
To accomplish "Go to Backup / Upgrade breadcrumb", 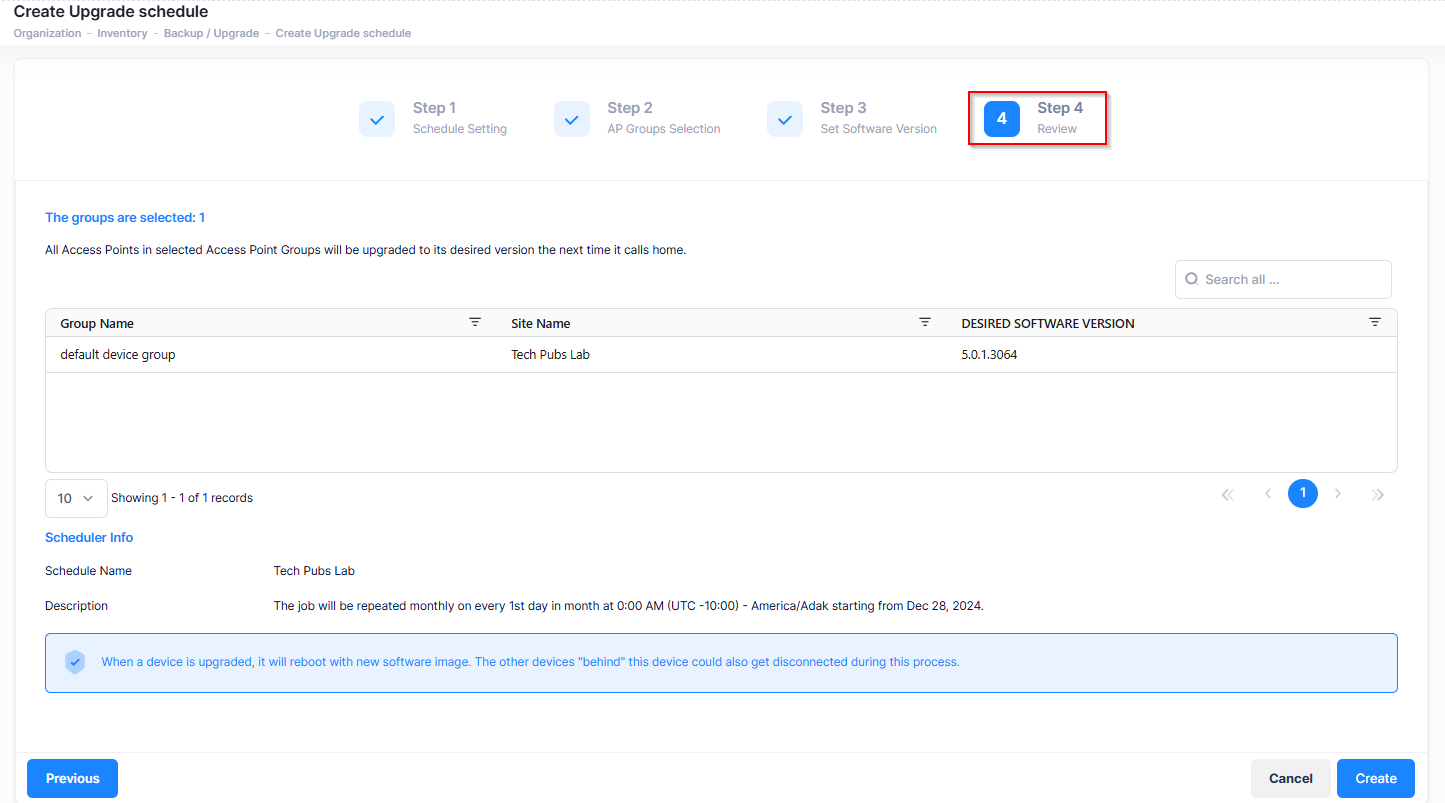I will (211, 33).
